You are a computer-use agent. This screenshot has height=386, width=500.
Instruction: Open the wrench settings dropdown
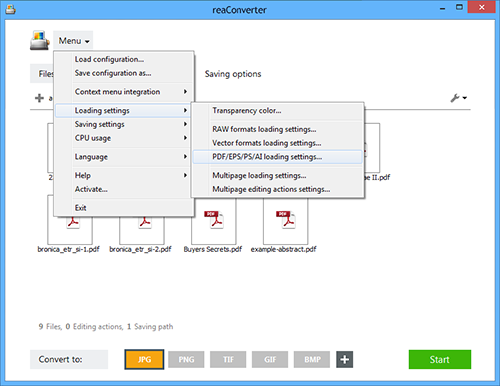click(459, 98)
